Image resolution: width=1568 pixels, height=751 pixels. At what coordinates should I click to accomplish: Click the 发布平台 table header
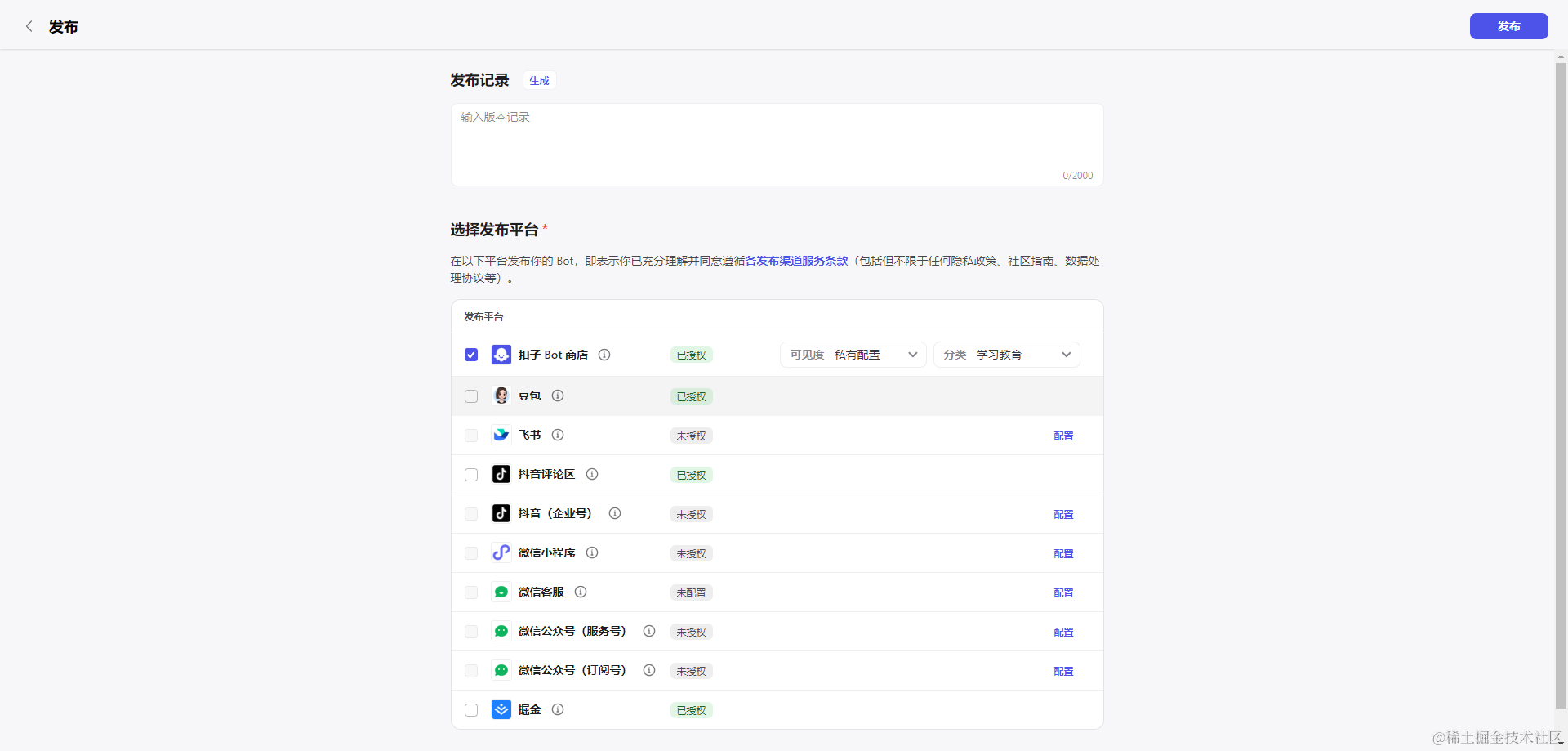click(483, 316)
